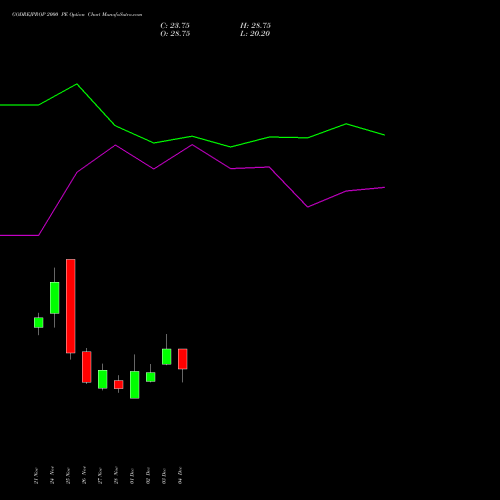Image resolution: width=500 pixels, height=500 pixels.
Task: Click the close value "C: 23.75"
Action: tap(175, 25)
